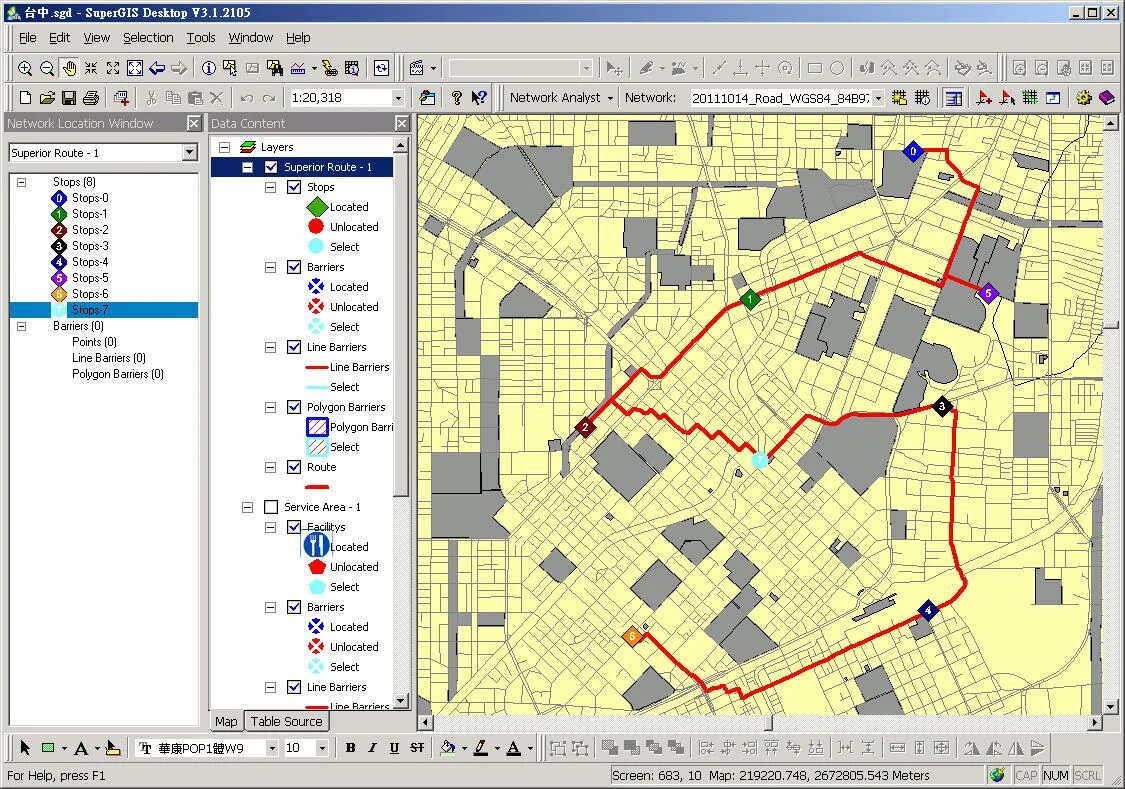
Task: Click the purple book help icon
Action: pos(1107,98)
